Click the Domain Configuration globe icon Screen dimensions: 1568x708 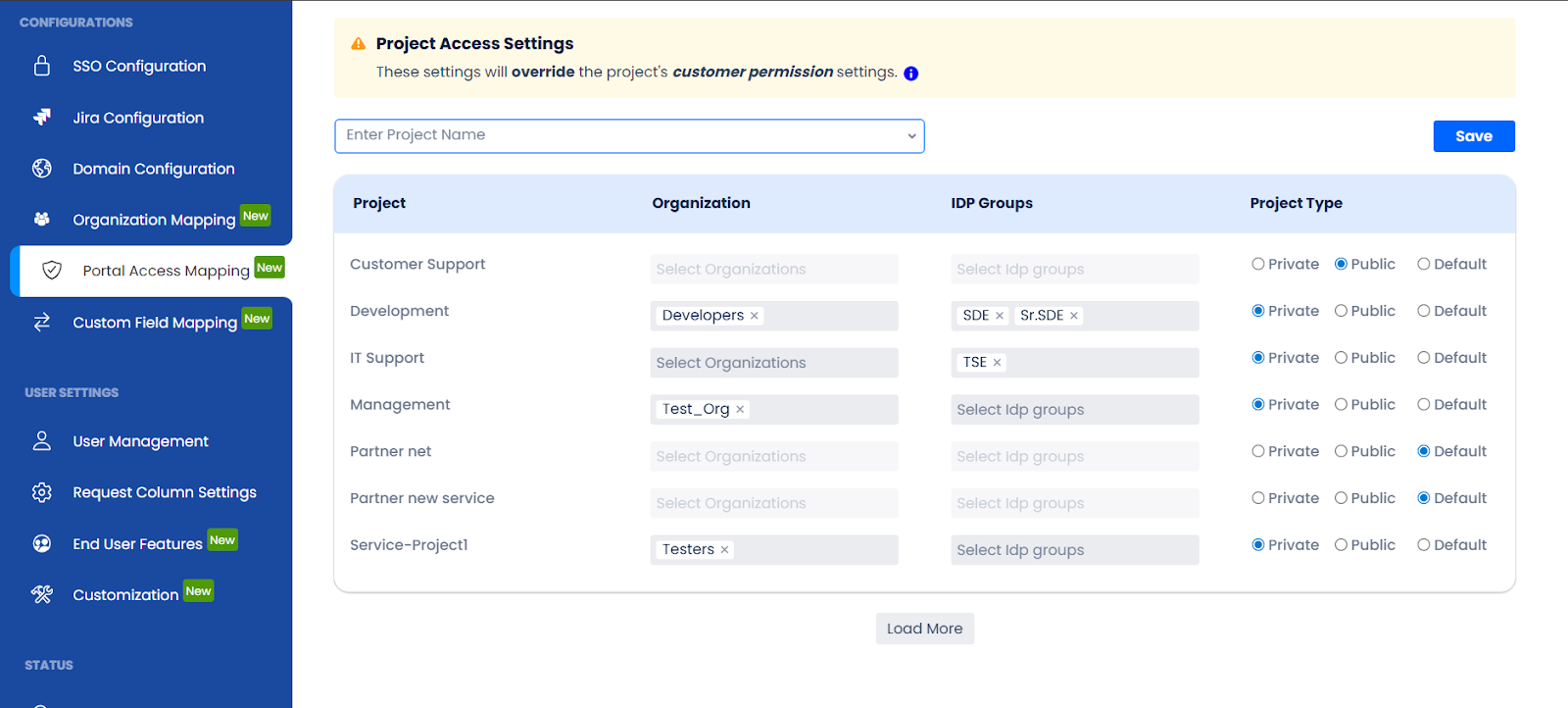coord(42,169)
